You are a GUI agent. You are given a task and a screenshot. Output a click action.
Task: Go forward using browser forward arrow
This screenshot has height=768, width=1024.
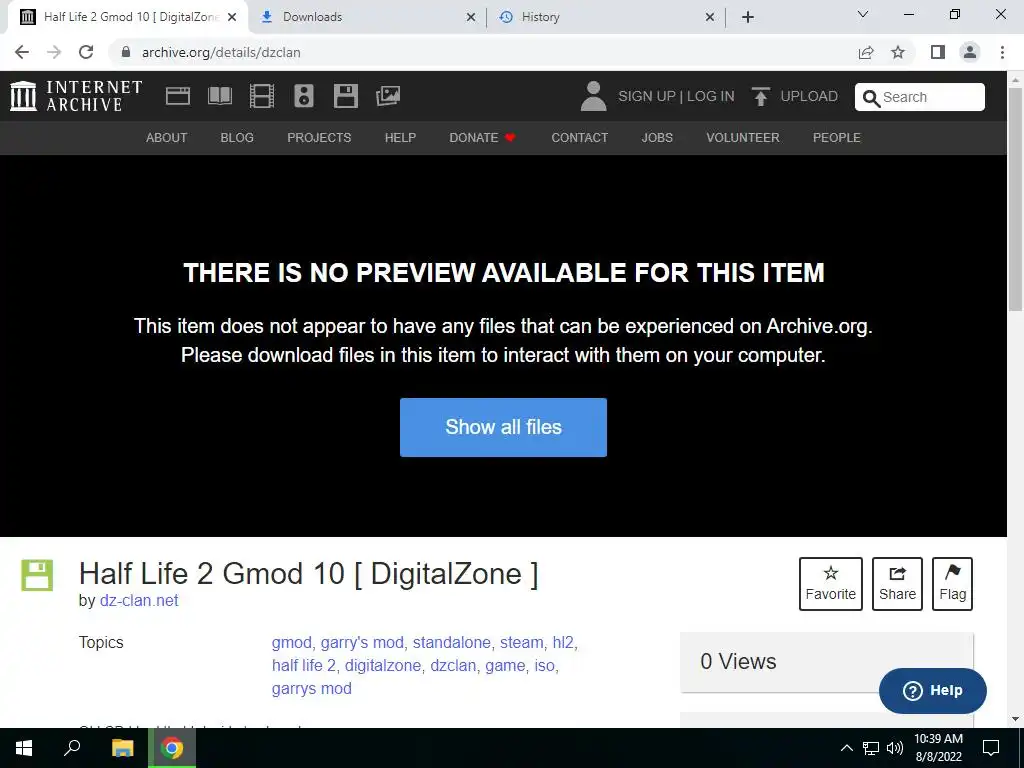tap(54, 52)
